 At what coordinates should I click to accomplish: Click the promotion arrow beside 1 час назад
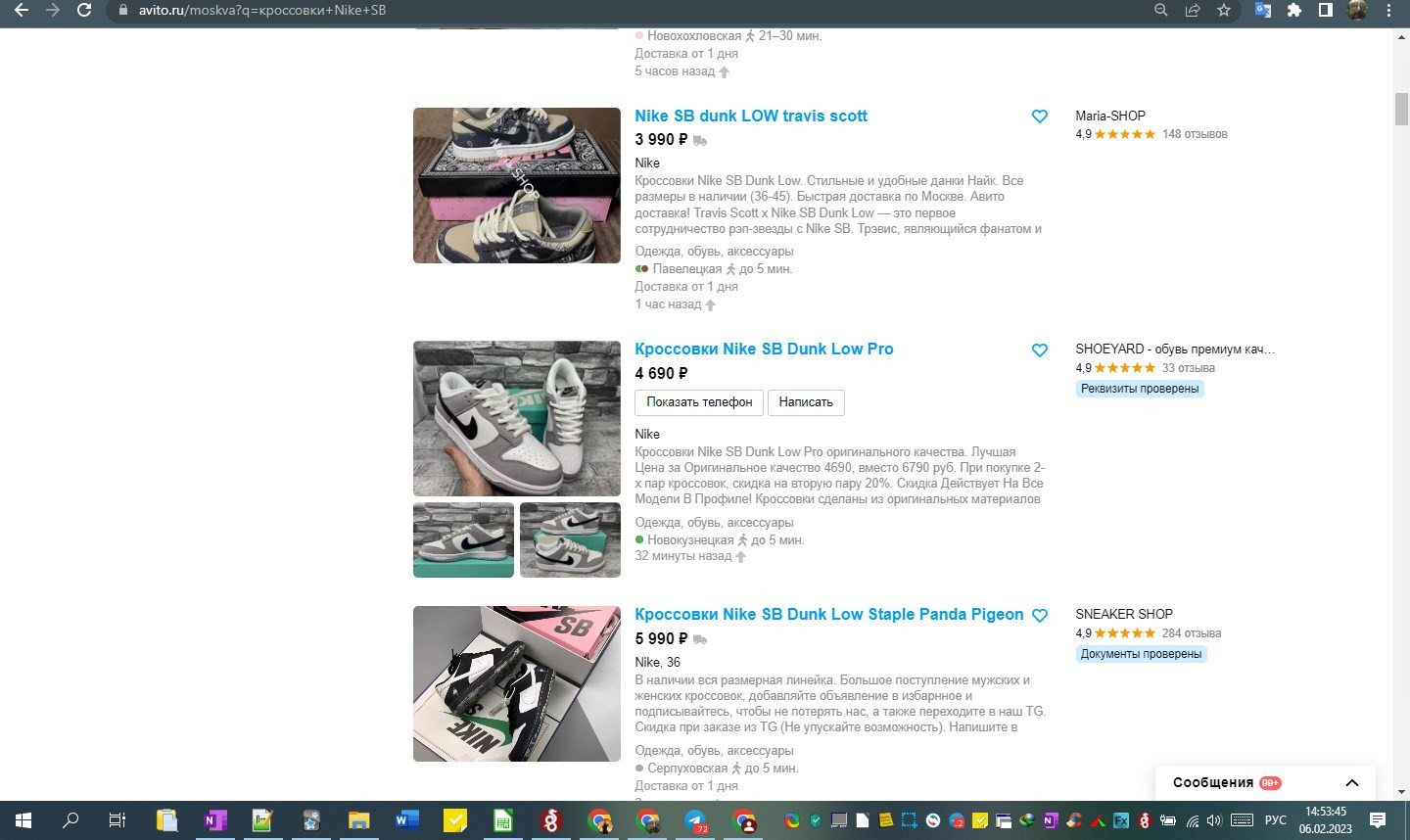(711, 305)
